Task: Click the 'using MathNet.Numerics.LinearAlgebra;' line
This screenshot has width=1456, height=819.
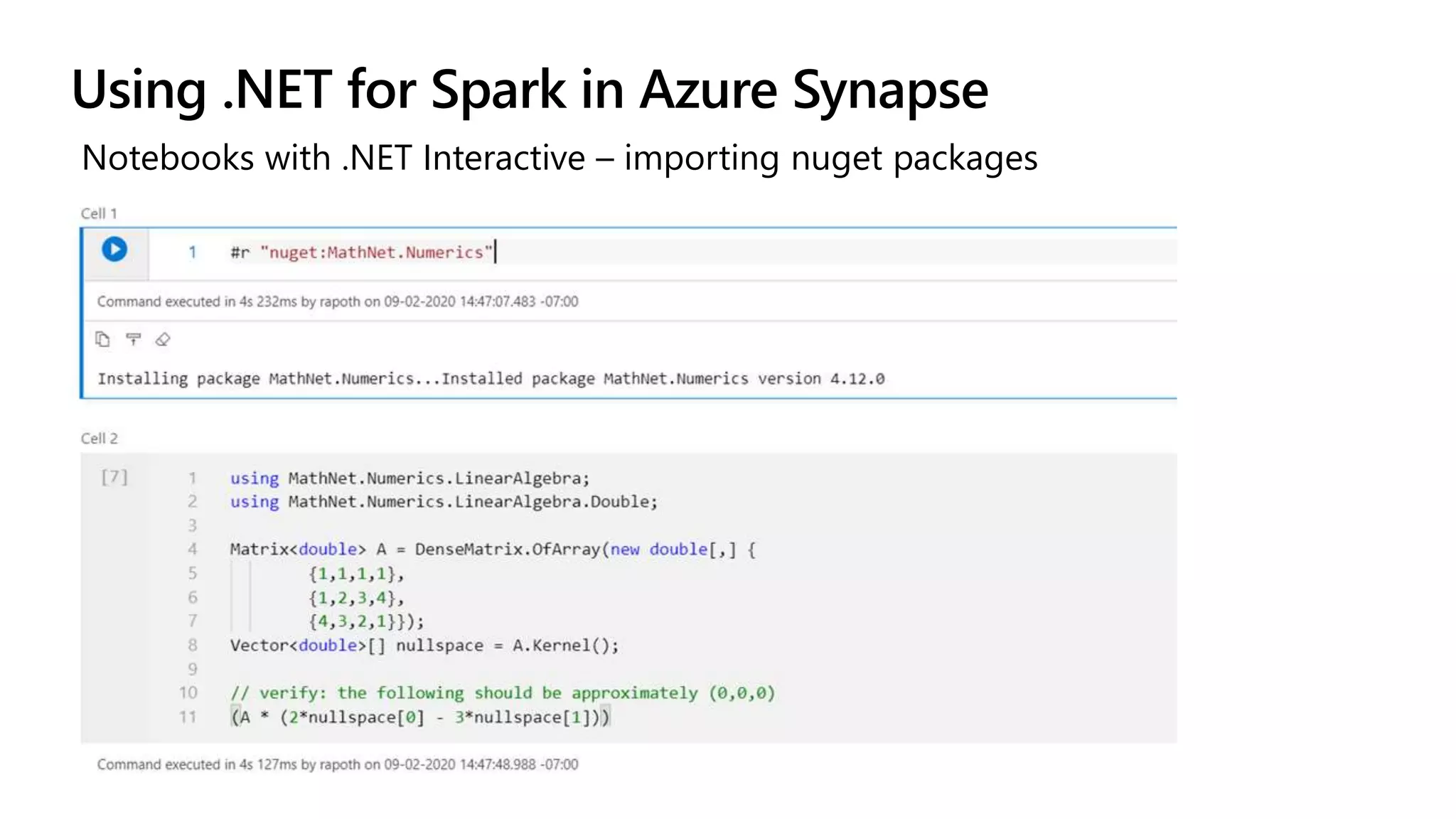Action: (x=409, y=478)
